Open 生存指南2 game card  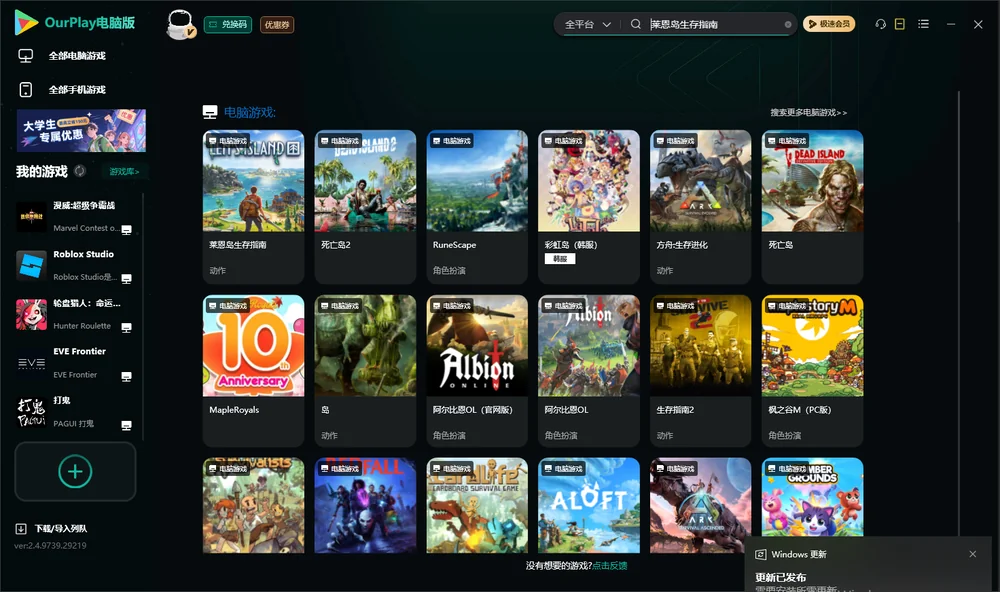coord(700,371)
